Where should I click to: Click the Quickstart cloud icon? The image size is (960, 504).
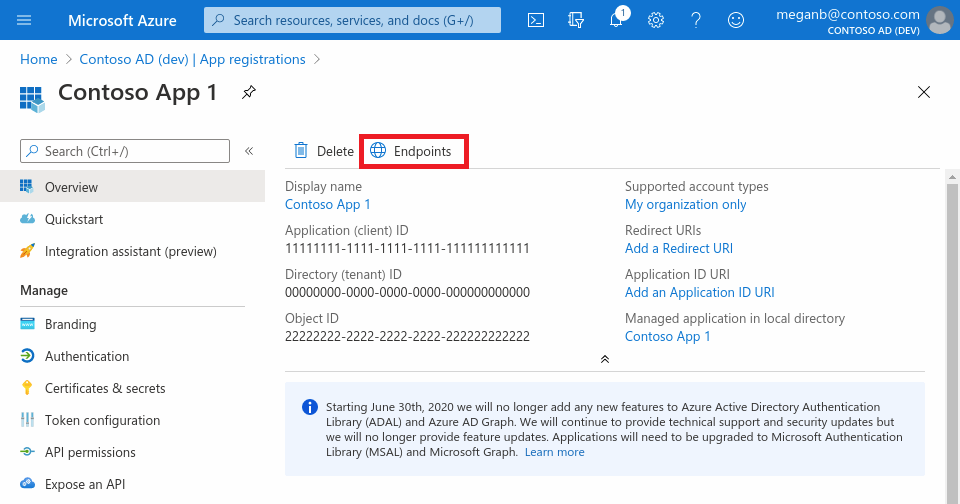[x=28, y=219]
